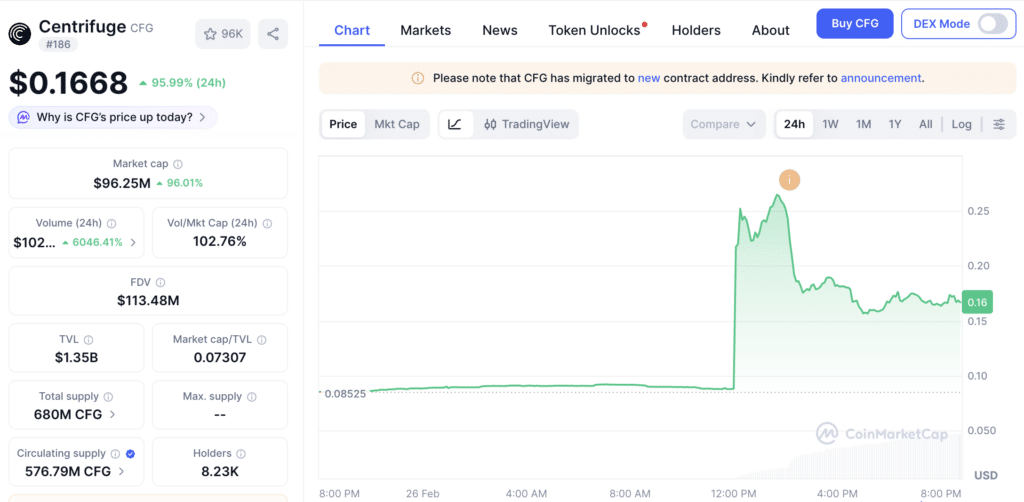Click the $0.1668 price text
This screenshot has width=1024, height=502.
pos(69,84)
